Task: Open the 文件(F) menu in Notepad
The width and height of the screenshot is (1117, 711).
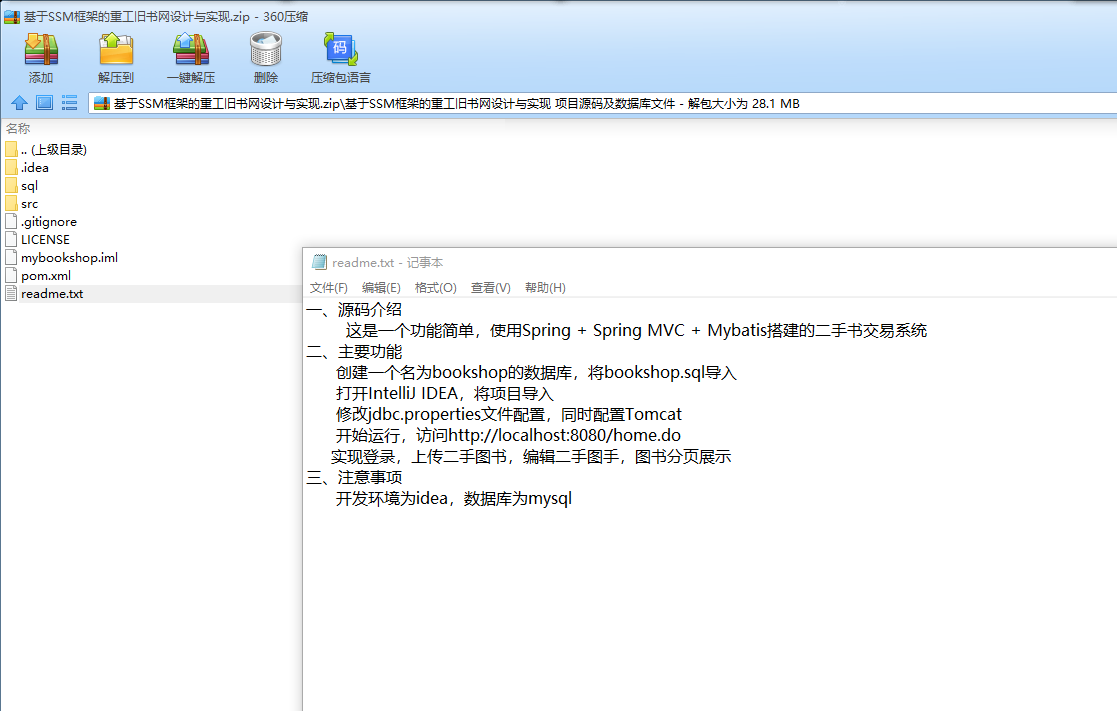Action: click(x=328, y=288)
